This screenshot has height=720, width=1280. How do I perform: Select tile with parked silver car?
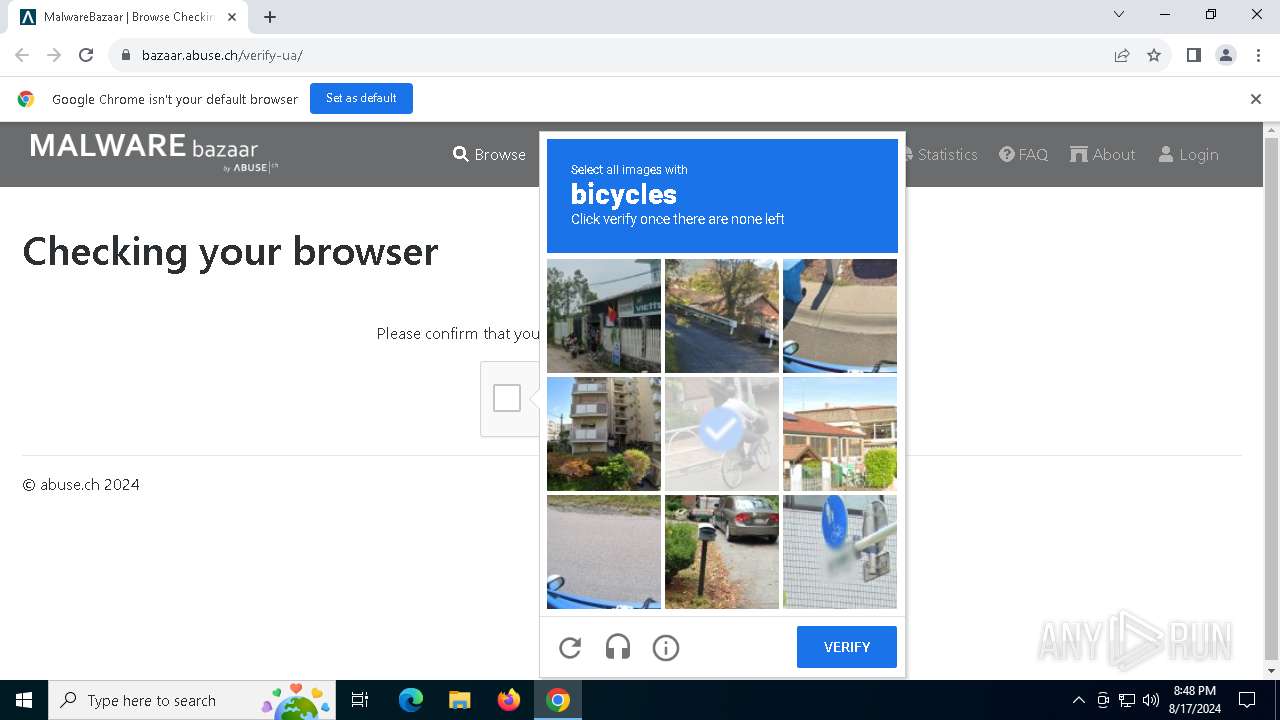click(722, 552)
